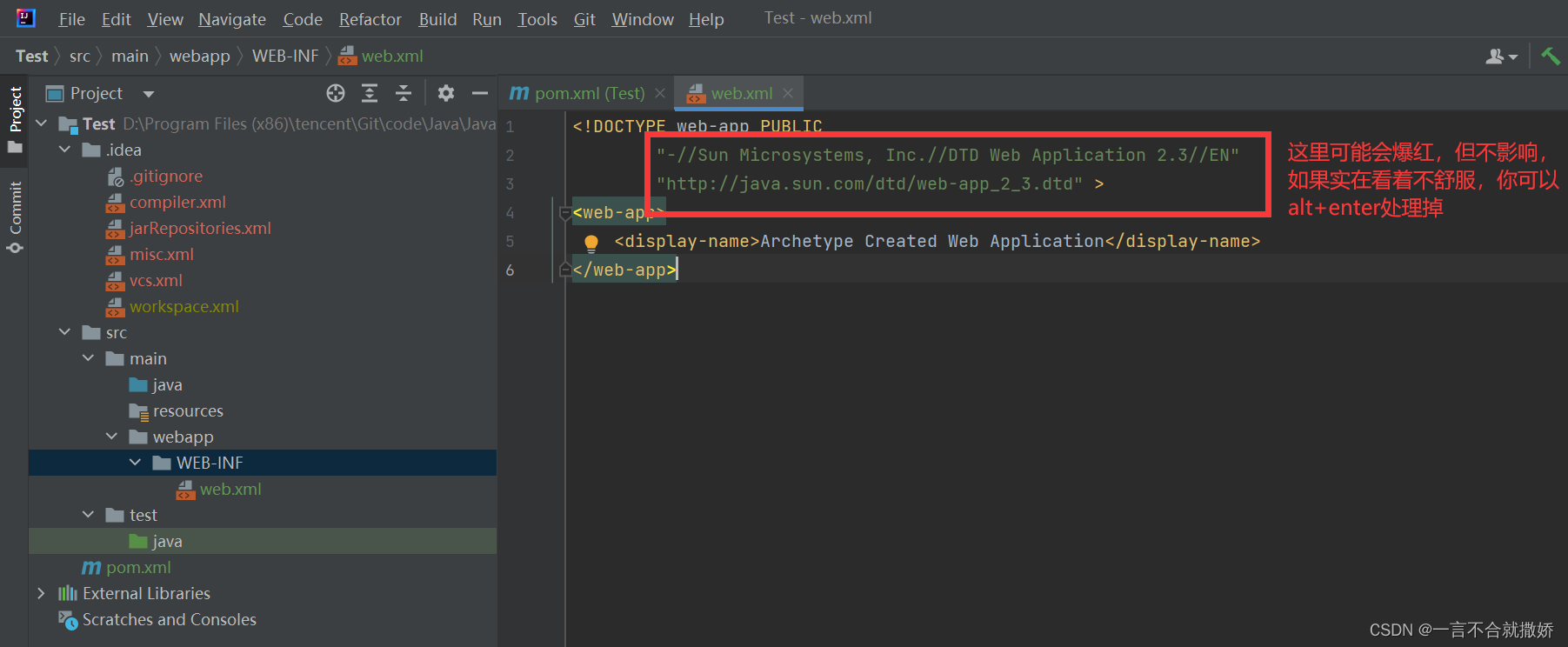The image size is (1568, 647).
Task: Collapse the Test project root
Action: [41, 123]
